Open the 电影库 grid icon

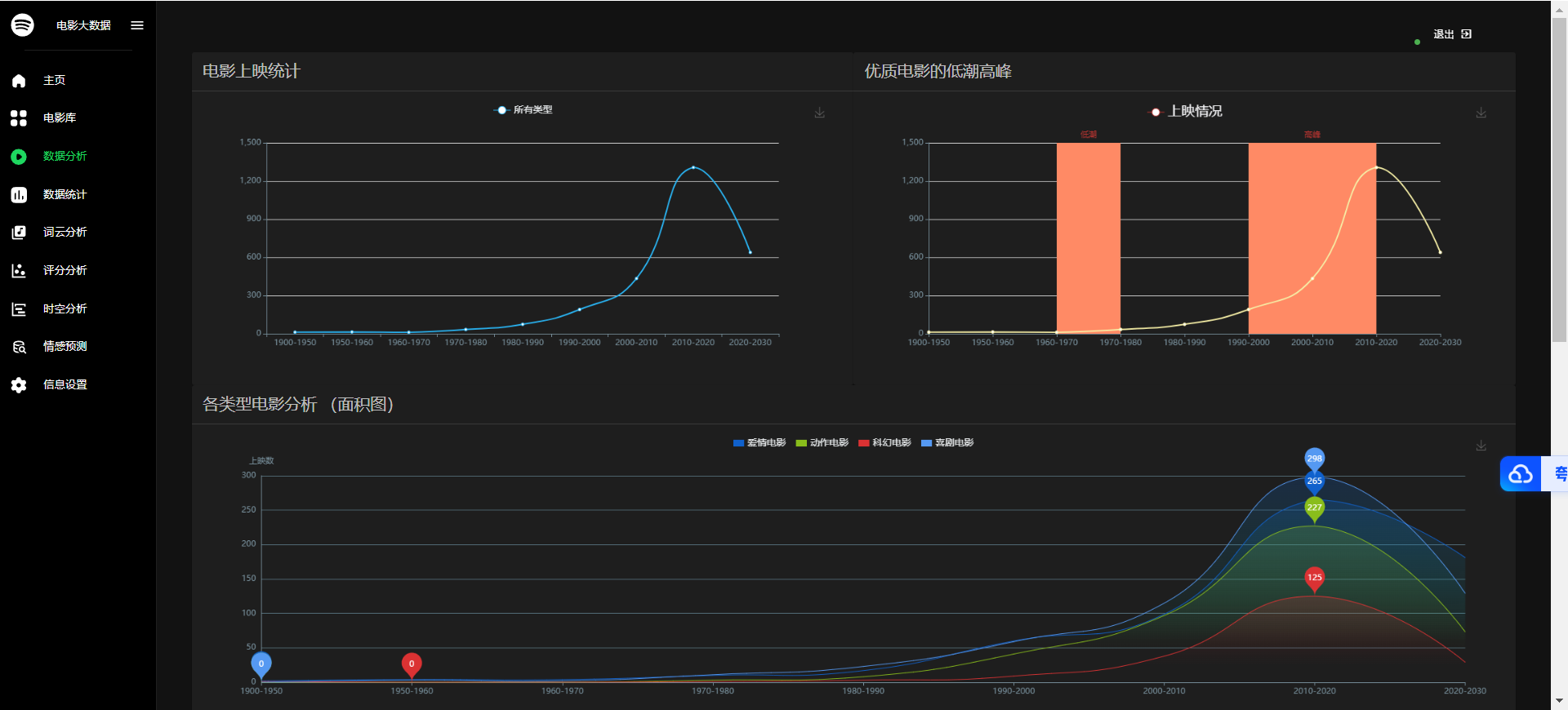coord(19,118)
